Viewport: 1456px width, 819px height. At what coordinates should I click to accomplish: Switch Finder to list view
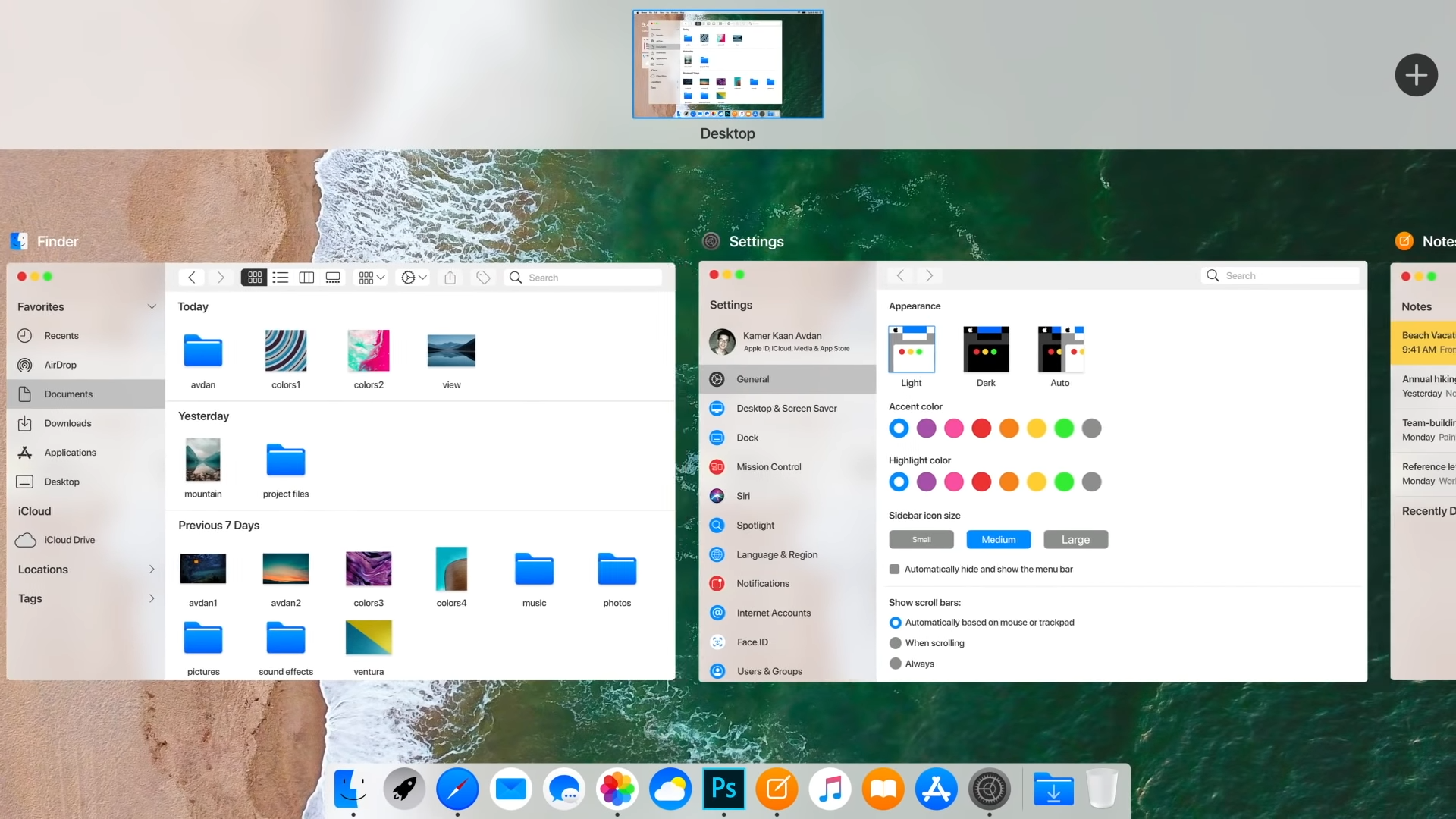click(281, 278)
